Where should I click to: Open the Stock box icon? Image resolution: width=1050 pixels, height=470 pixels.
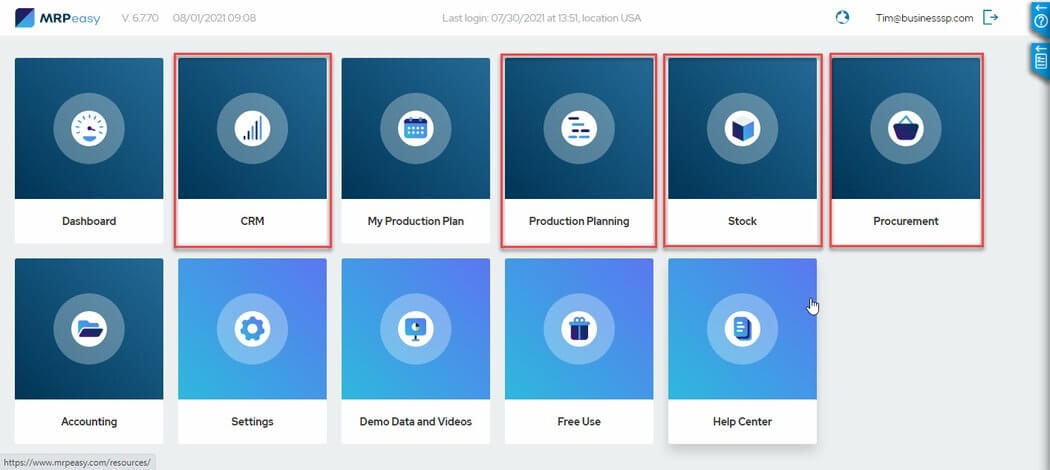(x=743, y=128)
